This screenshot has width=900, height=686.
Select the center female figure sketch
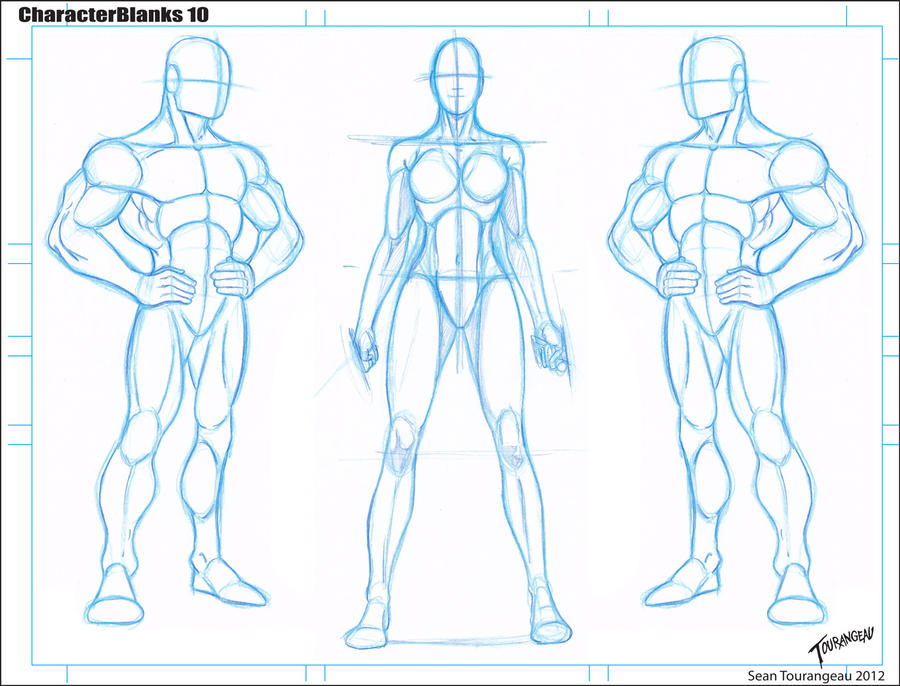(457, 343)
